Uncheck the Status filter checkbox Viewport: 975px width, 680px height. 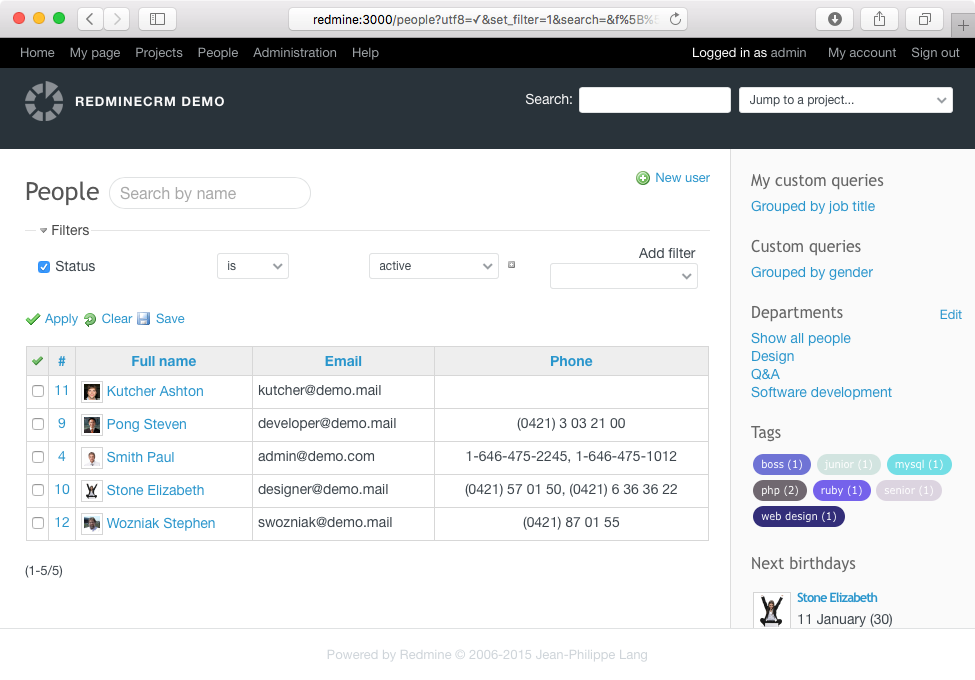coord(44,267)
